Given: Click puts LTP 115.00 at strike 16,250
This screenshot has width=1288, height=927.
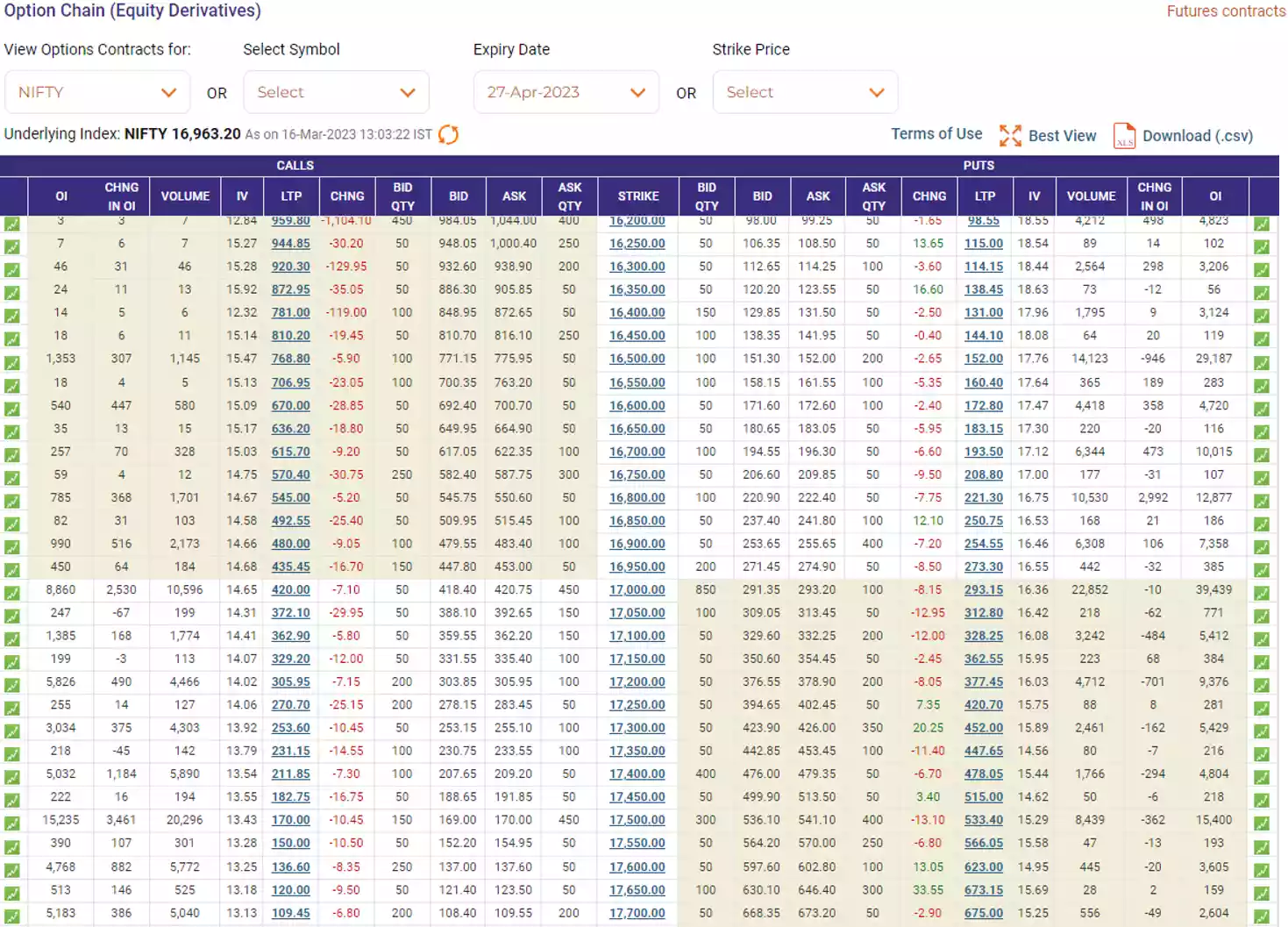Looking at the screenshot, I should coord(984,243).
